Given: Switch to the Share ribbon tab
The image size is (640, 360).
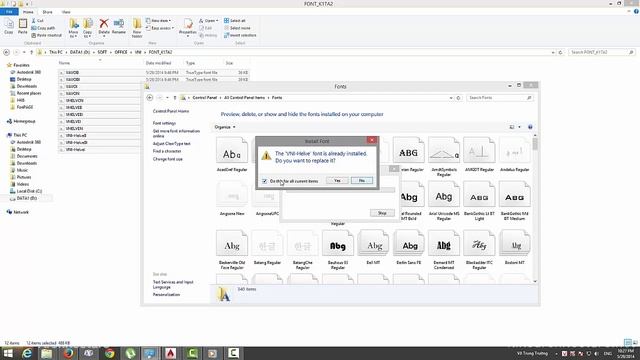Looking at the screenshot, I should 47,12.
